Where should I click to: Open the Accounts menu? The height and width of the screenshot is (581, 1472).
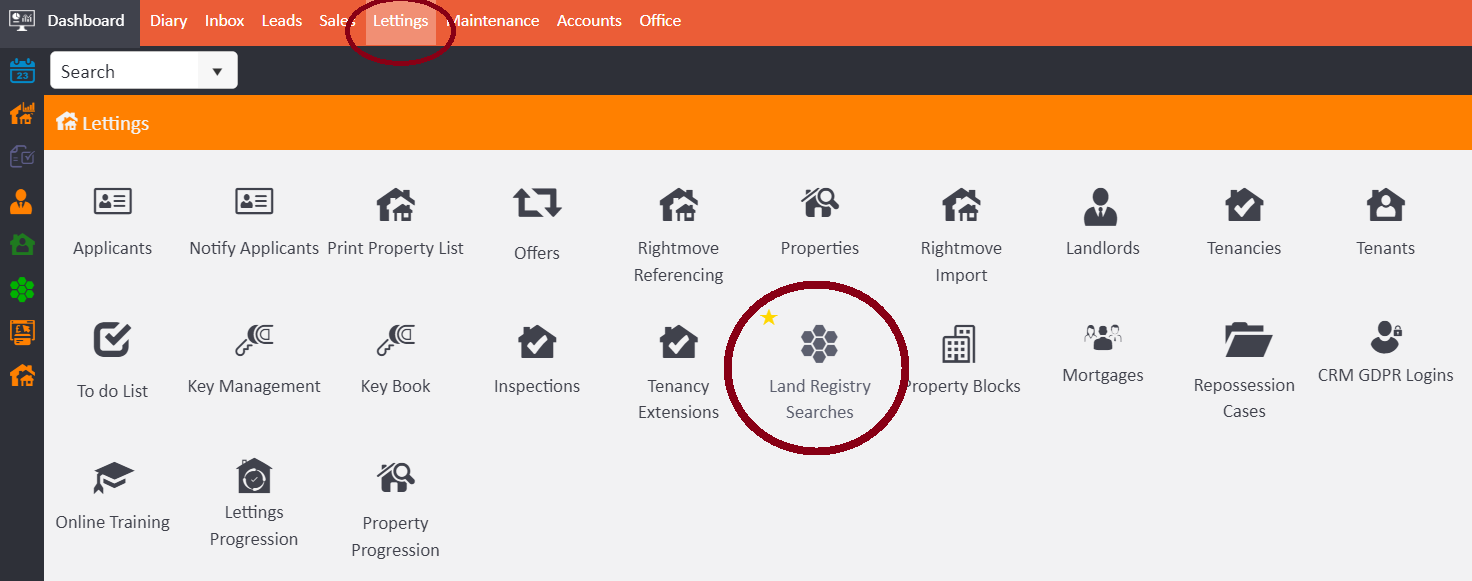pos(589,21)
